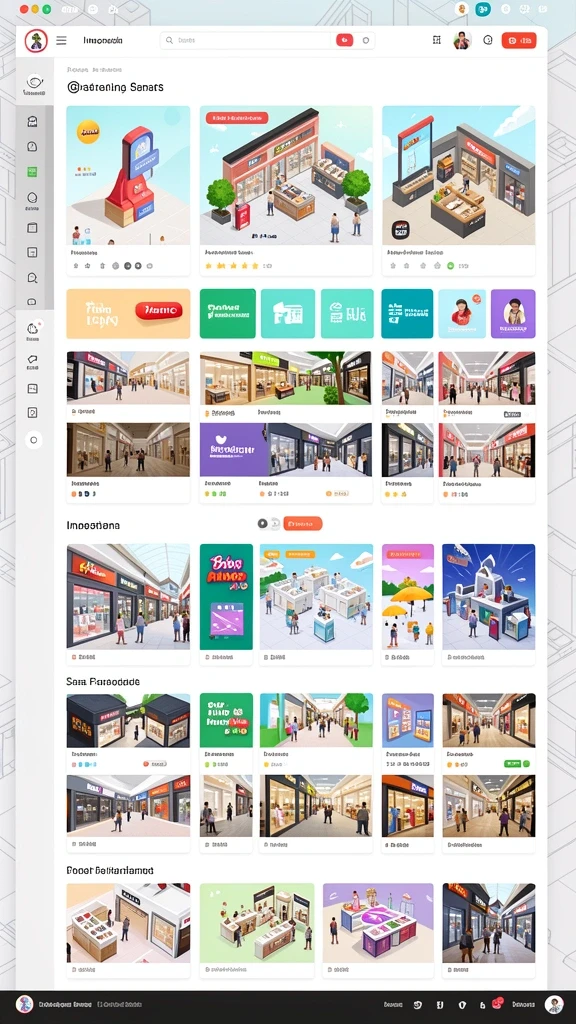Viewport: 576px width, 1024px height.
Task: Open the hamburger menu in the header
Action: click(x=61, y=40)
